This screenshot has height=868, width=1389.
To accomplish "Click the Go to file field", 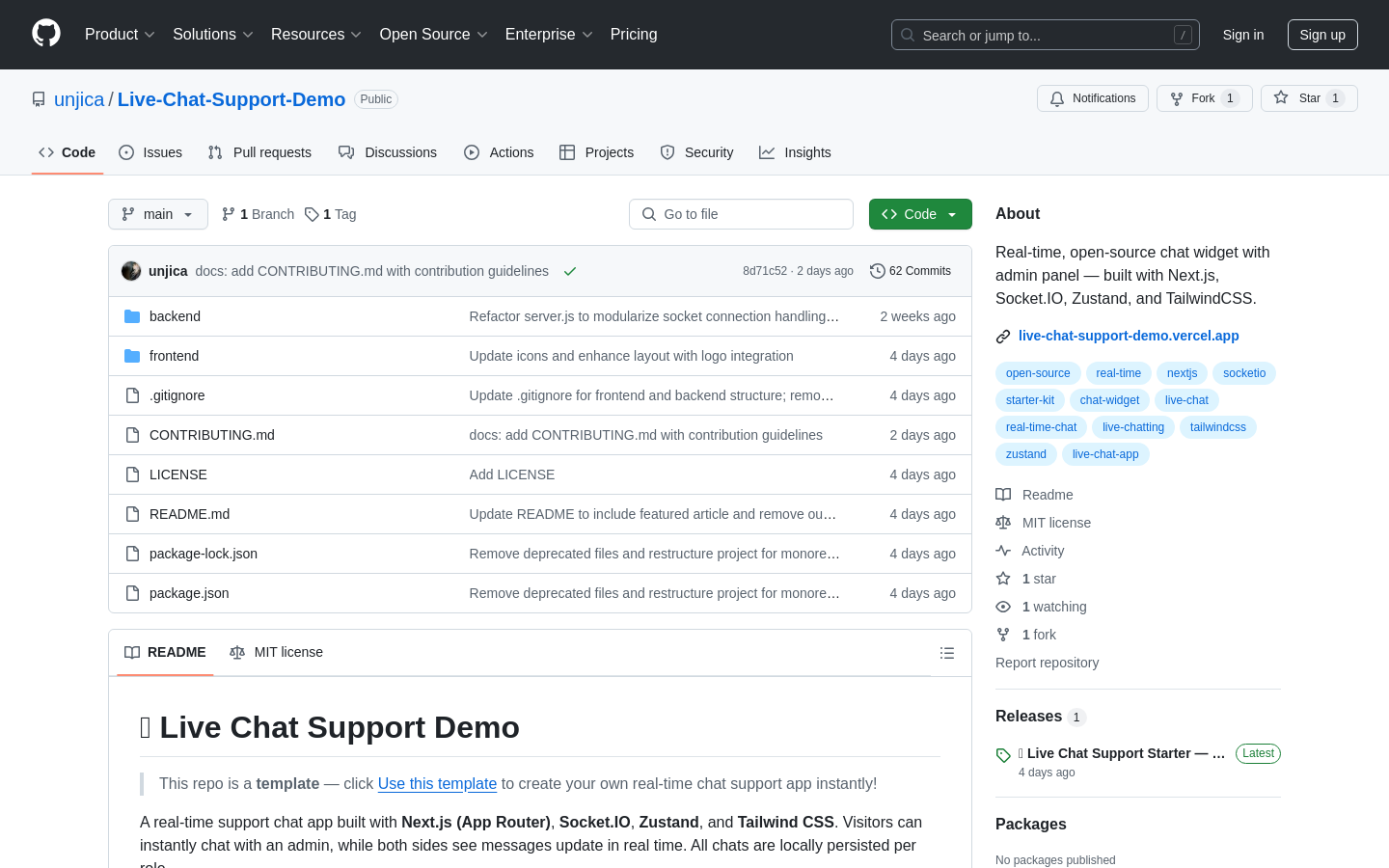I will (741, 214).
